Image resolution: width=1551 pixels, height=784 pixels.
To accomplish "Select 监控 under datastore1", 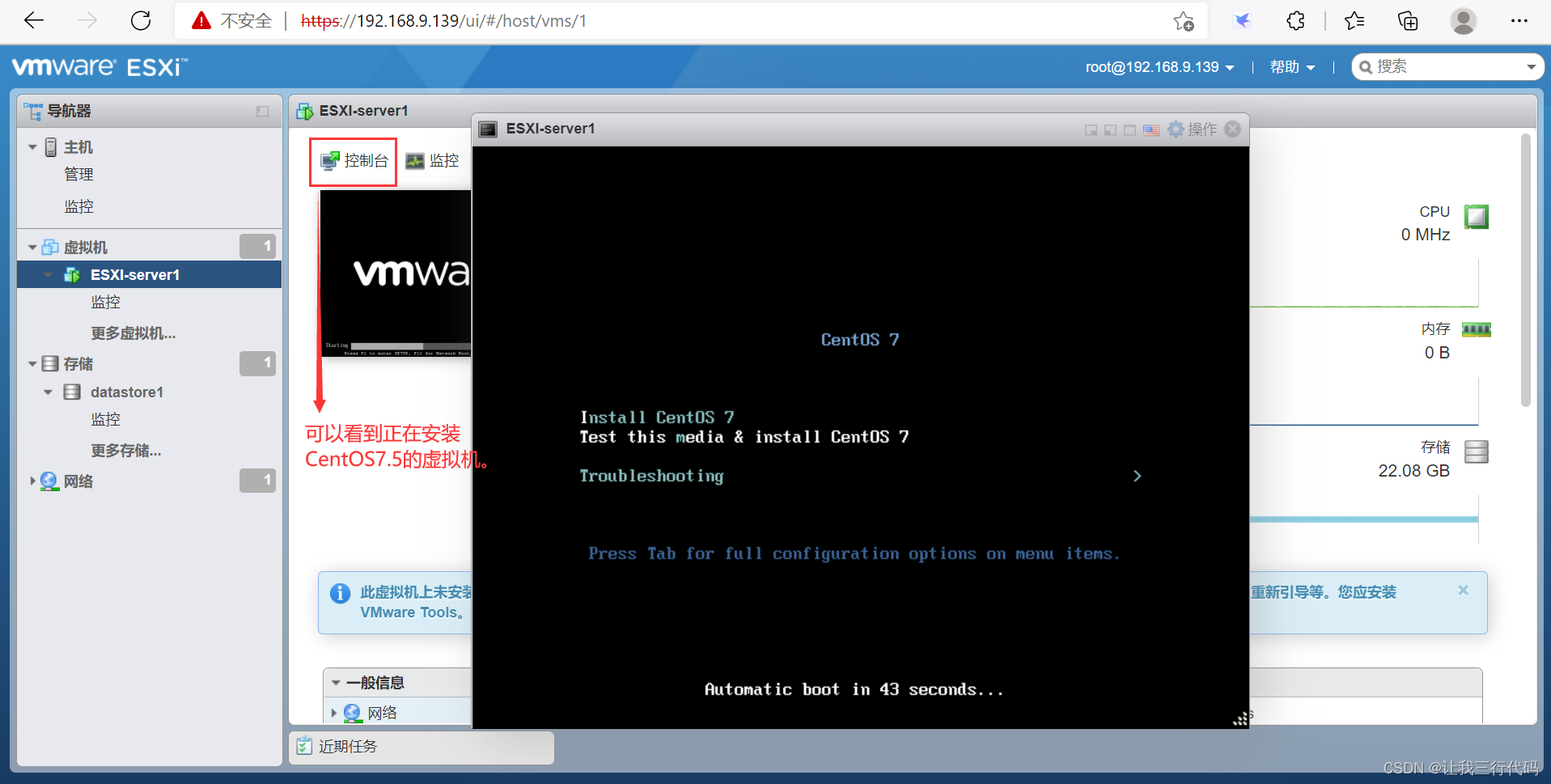I will (x=105, y=419).
